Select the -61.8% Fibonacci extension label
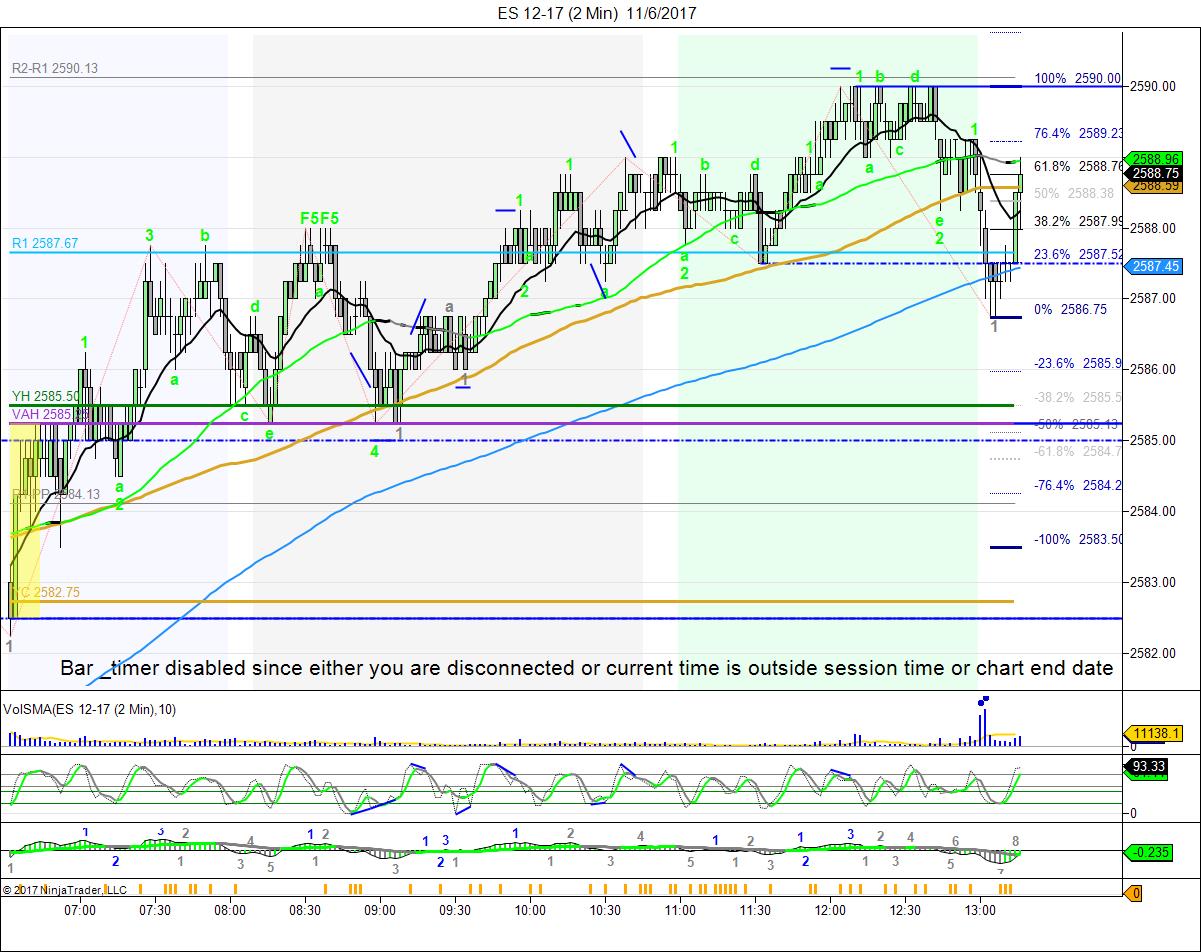Image resolution: width=1201 pixels, height=952 pixels. (x=1077, y=451)
